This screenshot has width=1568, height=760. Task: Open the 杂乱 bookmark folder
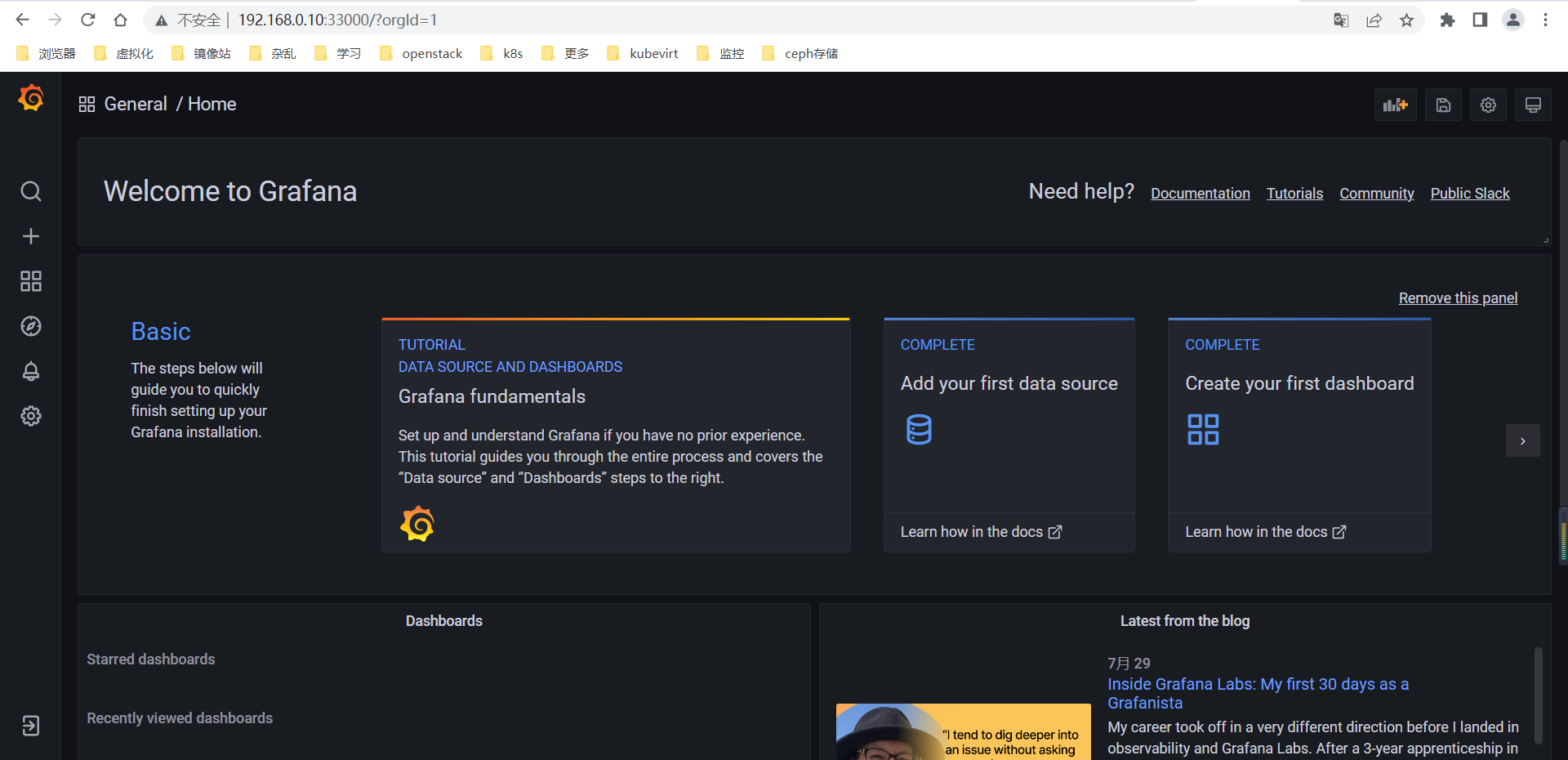(x=273, y=54)
